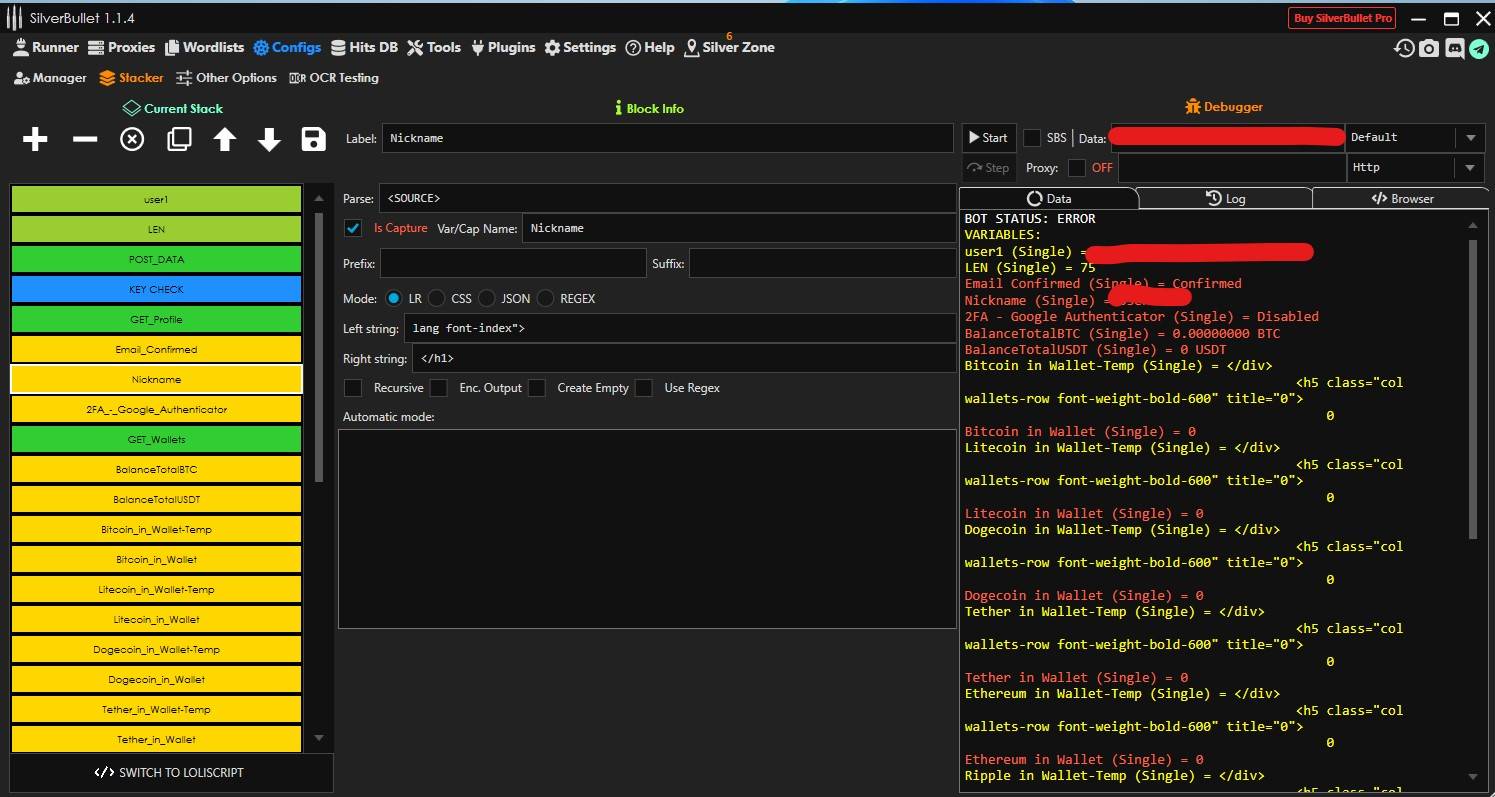Screen dimensions: 1495x797
Task: Enable the Create Empty checkbox
Action: 537,387
